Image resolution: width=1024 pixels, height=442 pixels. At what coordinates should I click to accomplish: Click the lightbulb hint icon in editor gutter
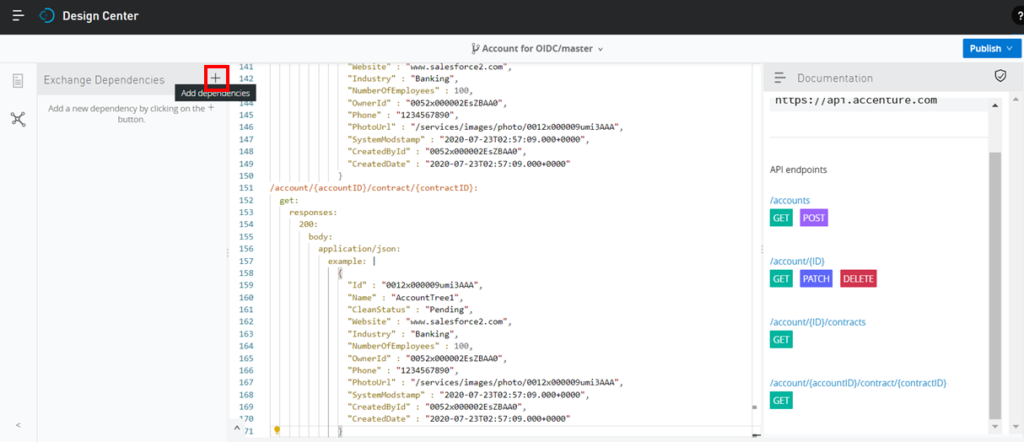277,429
